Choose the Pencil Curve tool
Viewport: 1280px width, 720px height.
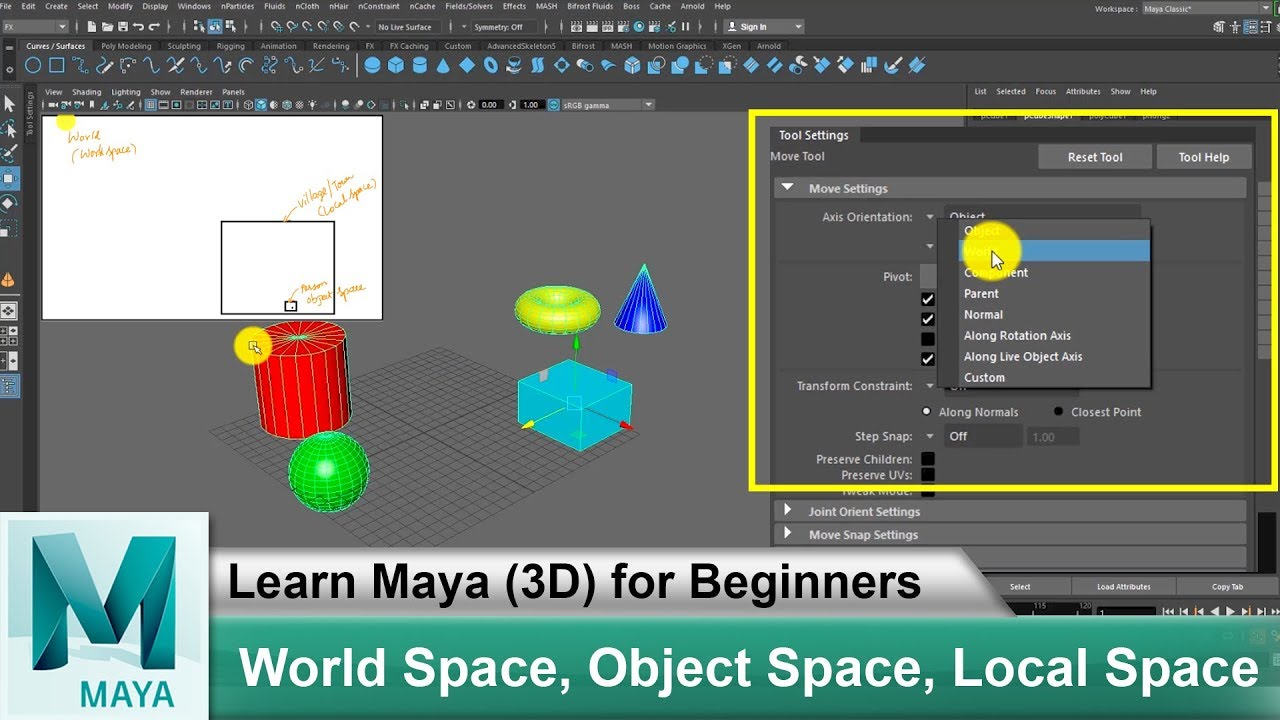click(104, 66)
